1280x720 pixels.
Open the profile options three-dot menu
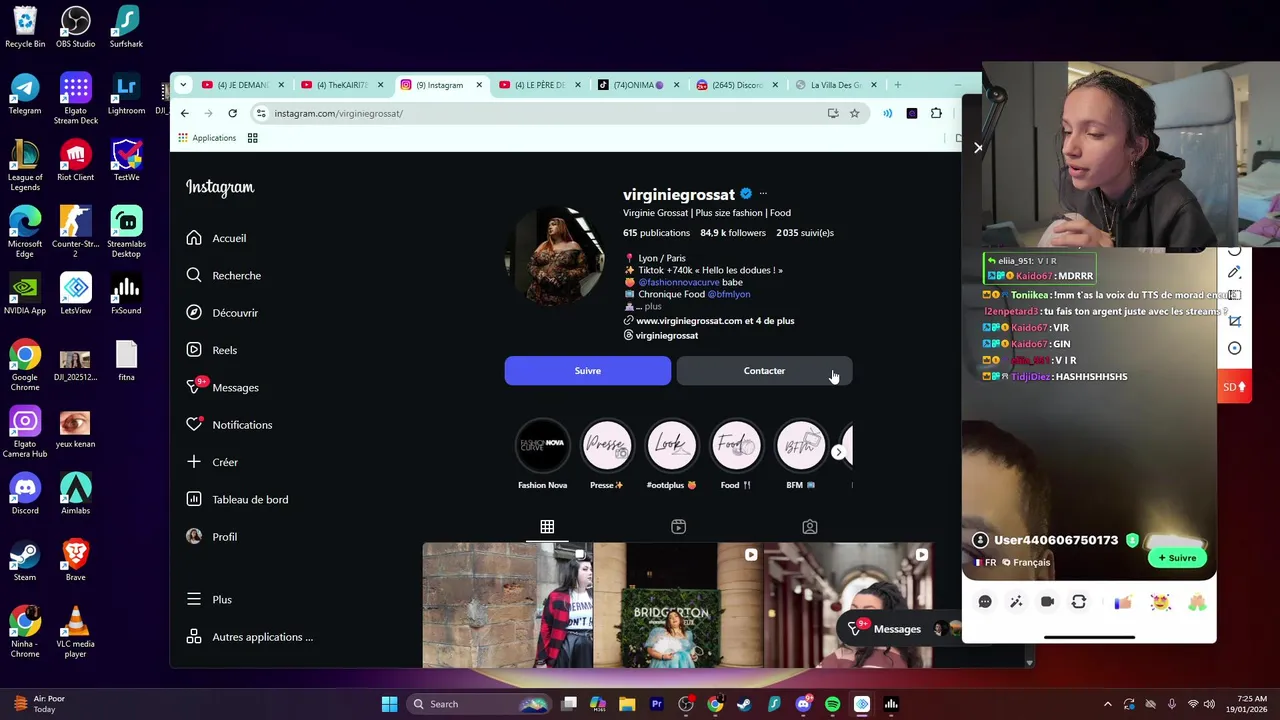click(x=763, y=194)
